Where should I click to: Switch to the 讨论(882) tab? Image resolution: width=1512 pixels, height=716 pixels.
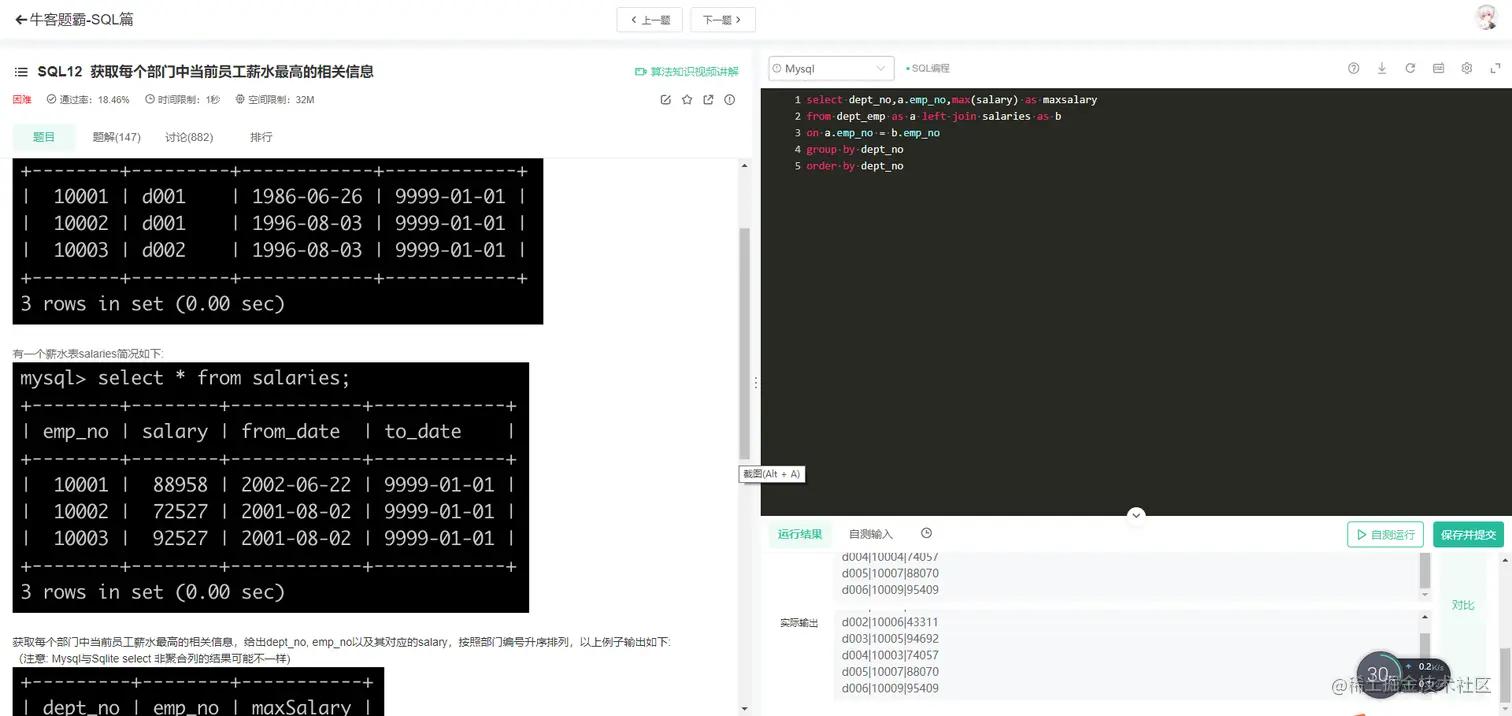(x=189, y=137)
